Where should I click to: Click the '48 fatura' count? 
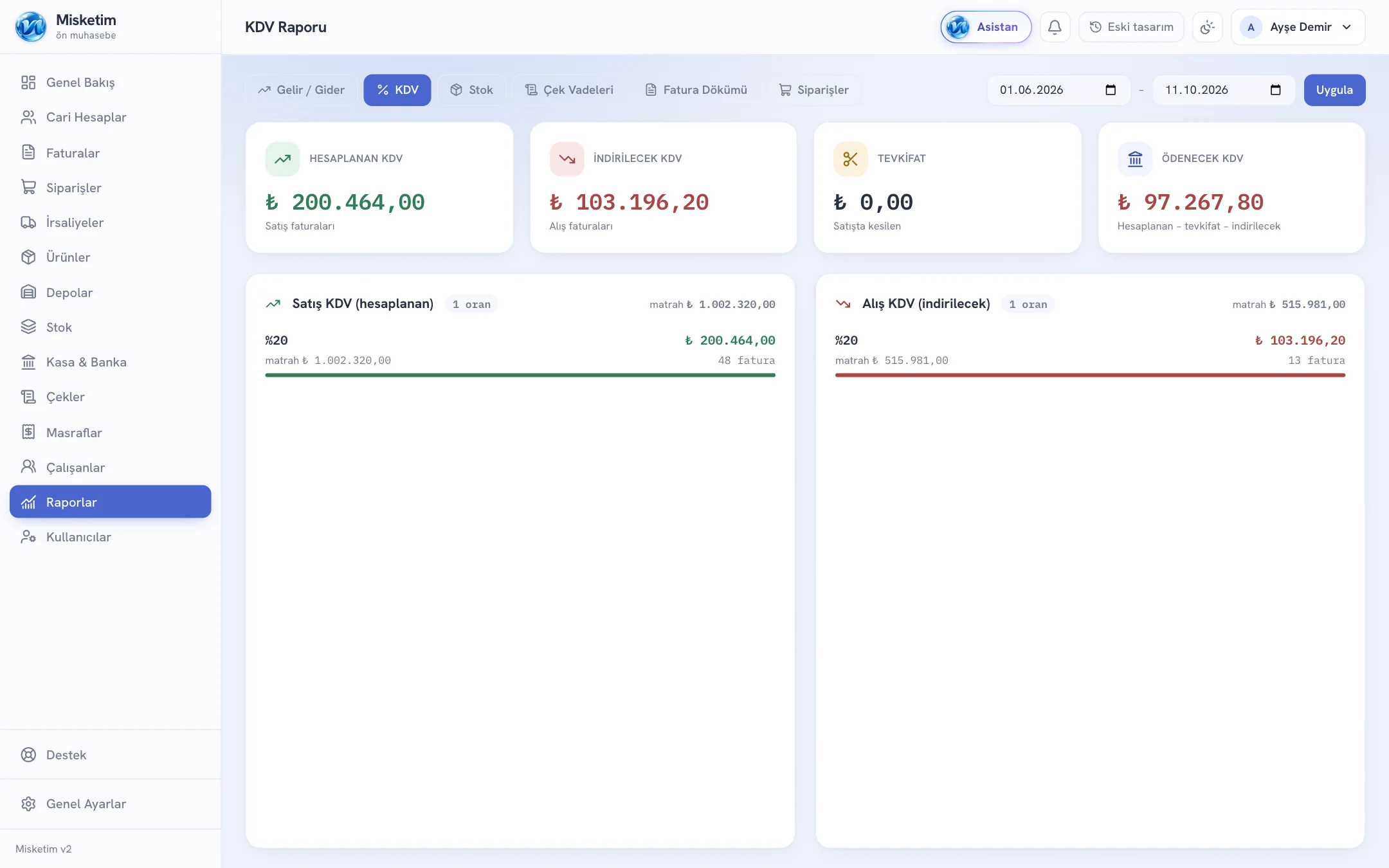tap(747, 361)
